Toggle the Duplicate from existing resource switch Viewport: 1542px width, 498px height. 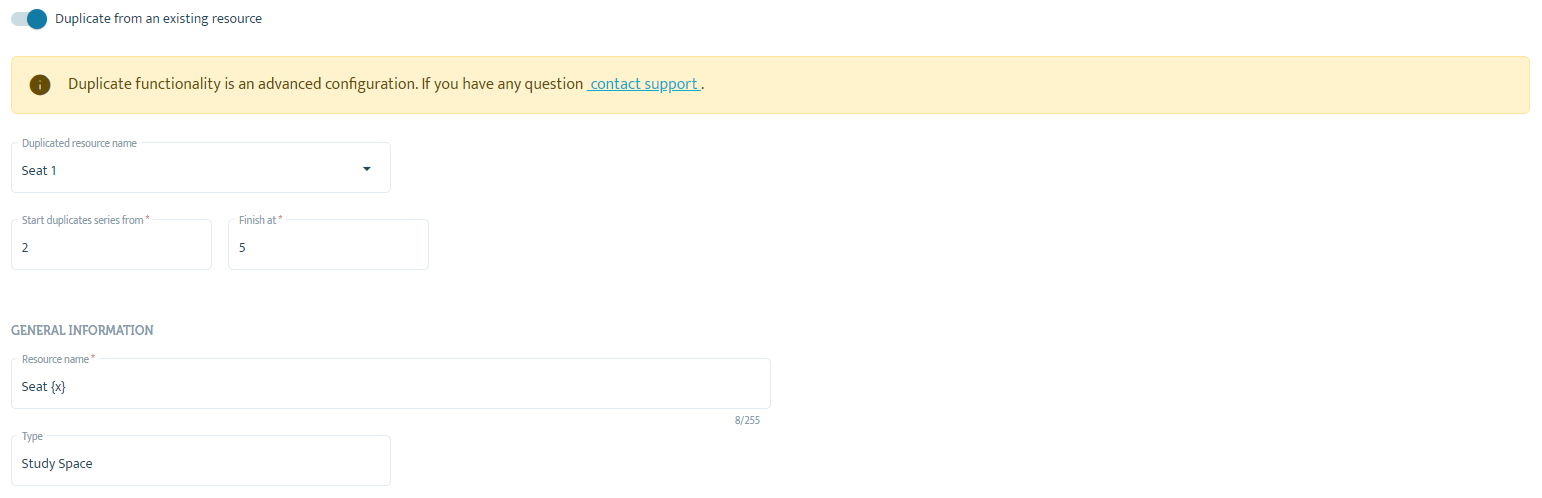[29, 19]
